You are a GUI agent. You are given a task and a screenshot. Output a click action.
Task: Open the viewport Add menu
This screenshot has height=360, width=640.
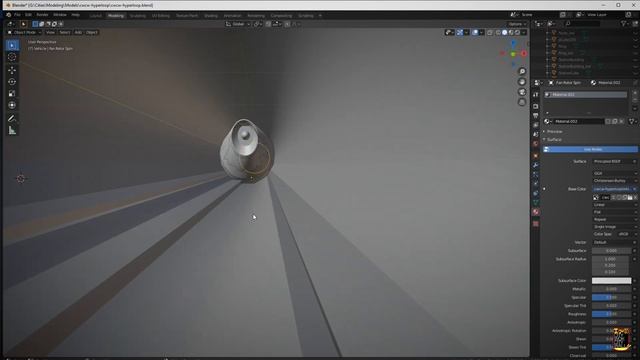[x=78, y=32]
